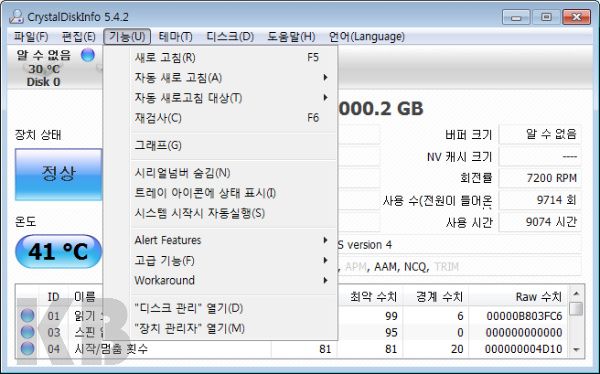The width and height of the screenshot is (600, 374).
Task: Open the 도움말(H) menu
Action: [291, 37]
